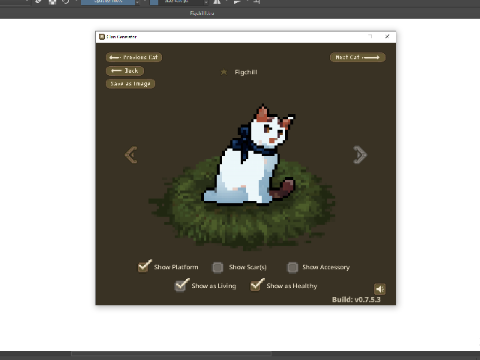Viewport: 480px width, 360px height.
Task: Enable Show Scar(s) checkbox
Action: click(218, 267)
